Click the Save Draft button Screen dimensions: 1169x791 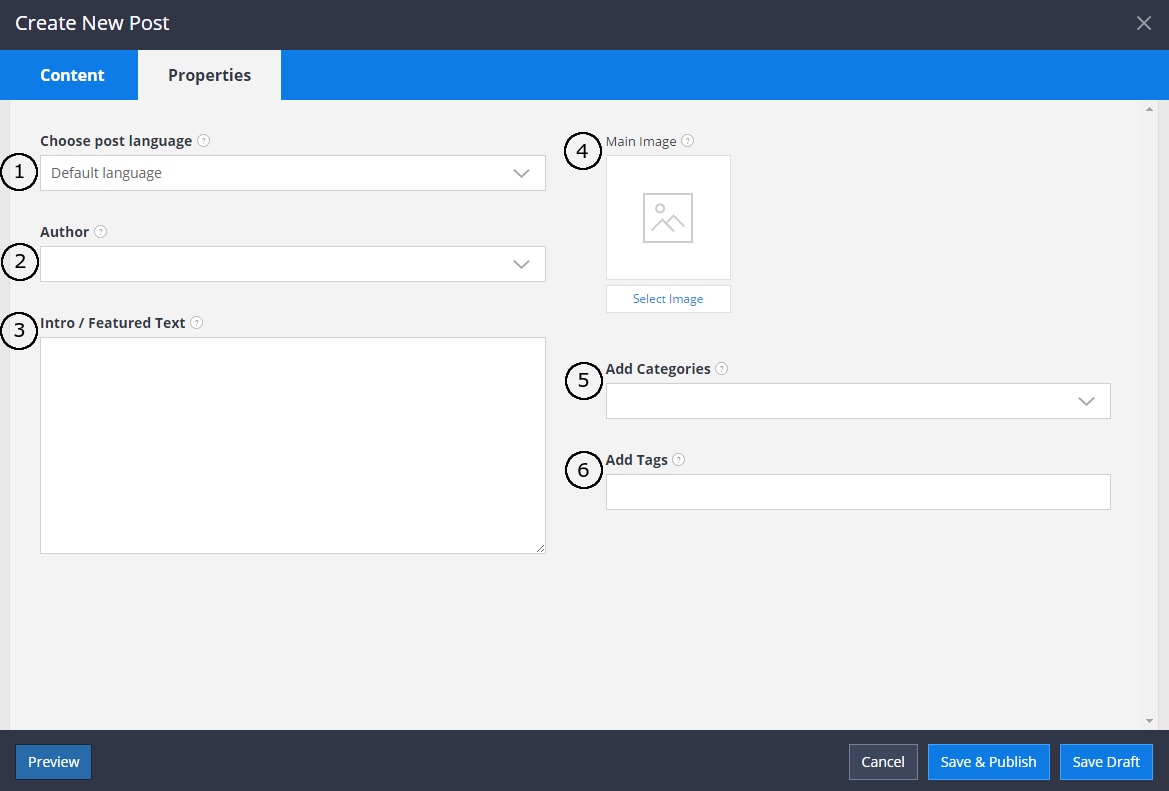coord(1106,761)
